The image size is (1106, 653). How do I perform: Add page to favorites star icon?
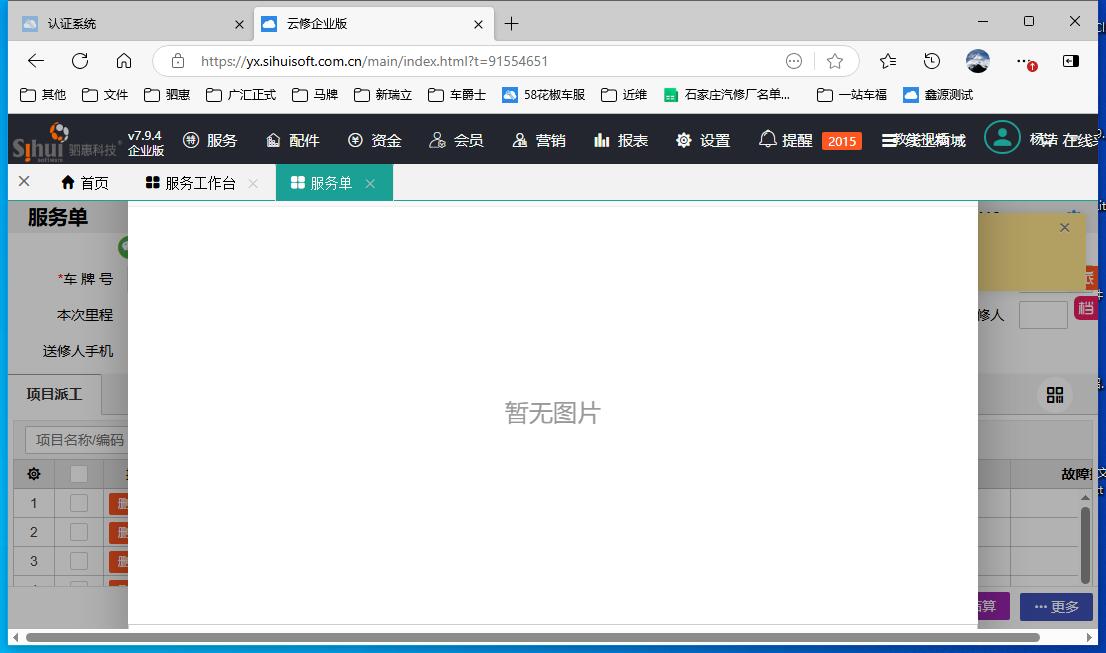[835, 61]
